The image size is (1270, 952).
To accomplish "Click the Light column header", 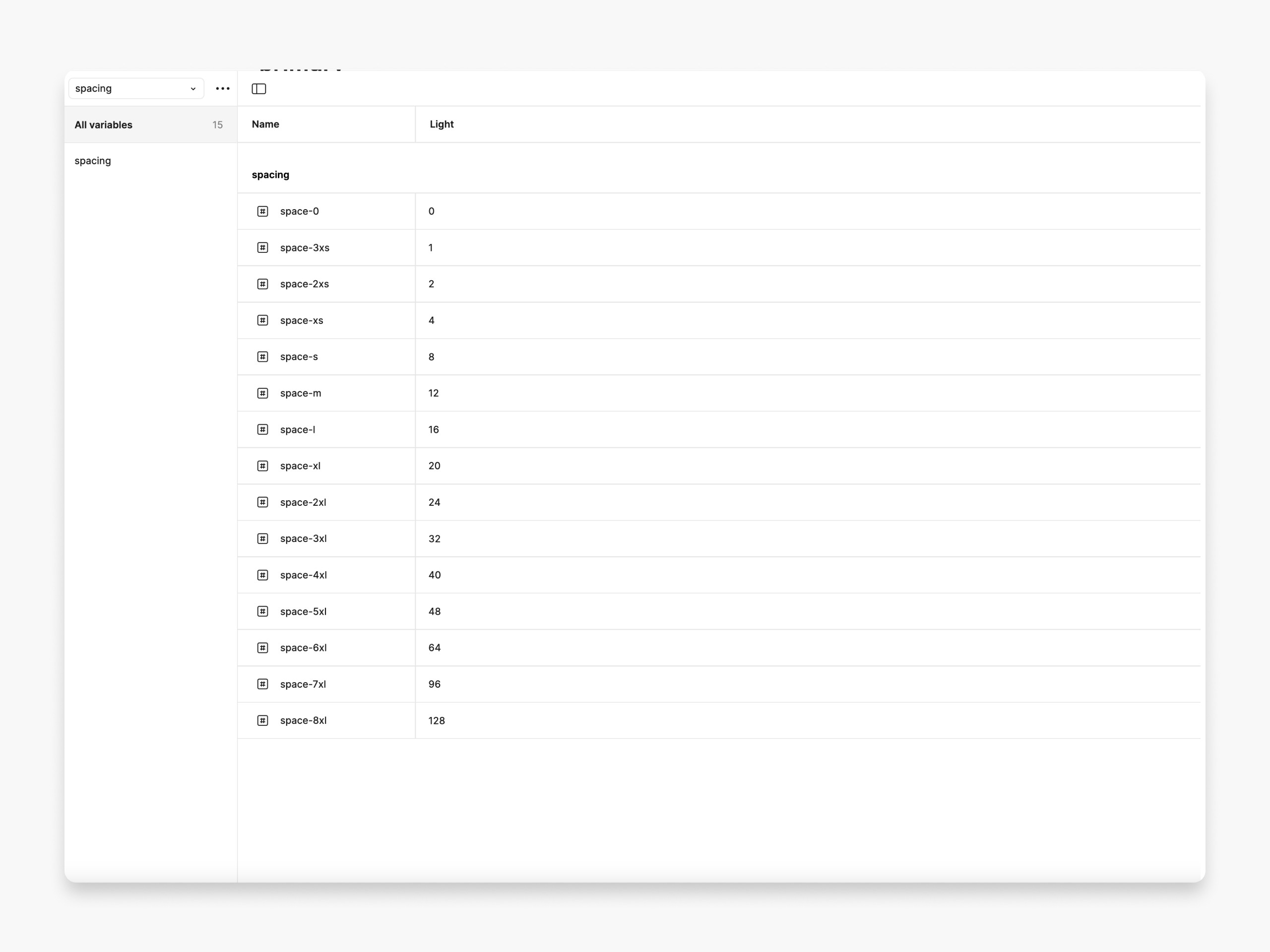I will (441, 124).
